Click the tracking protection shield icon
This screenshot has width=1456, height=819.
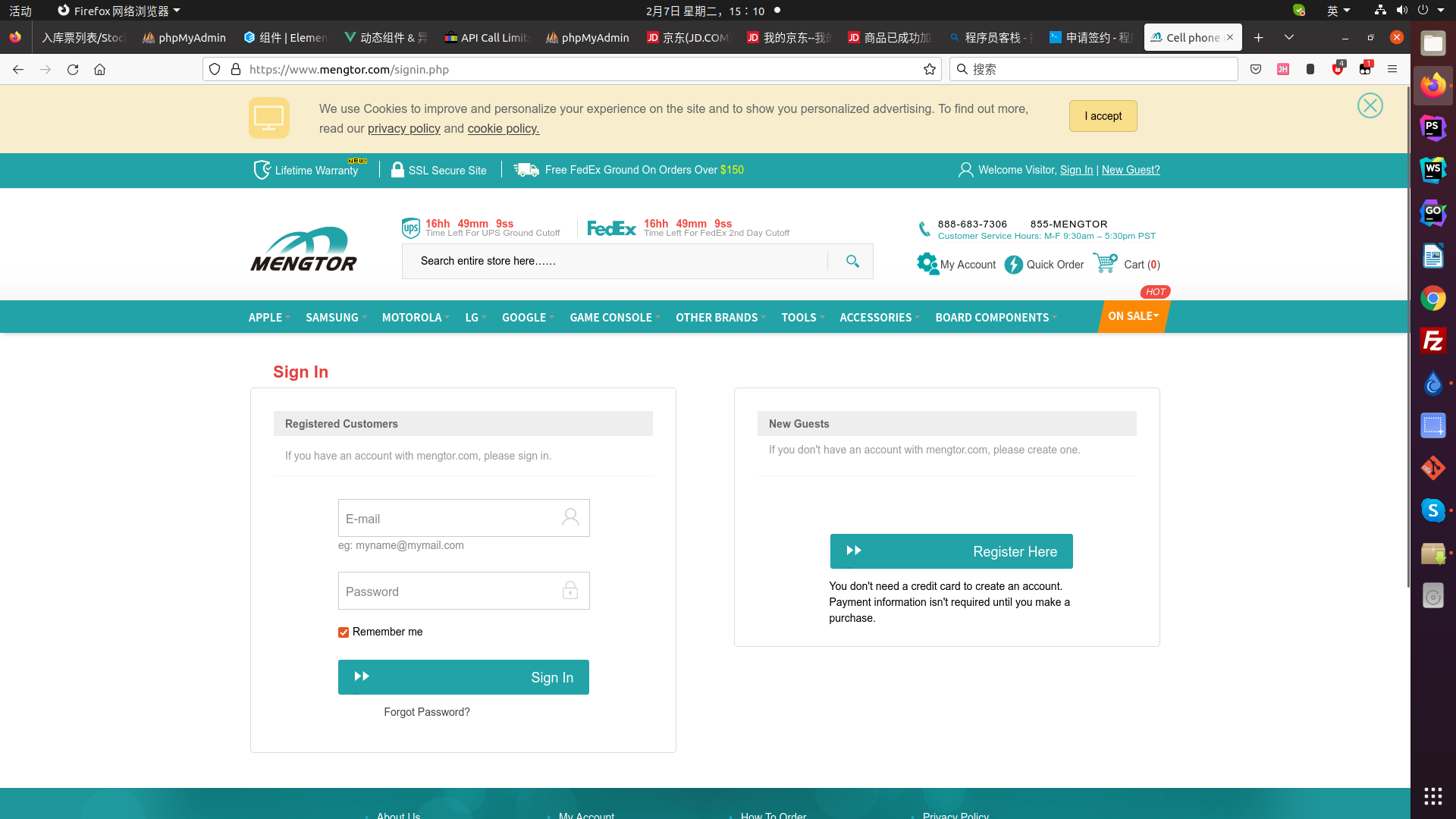tap(215, 69)
